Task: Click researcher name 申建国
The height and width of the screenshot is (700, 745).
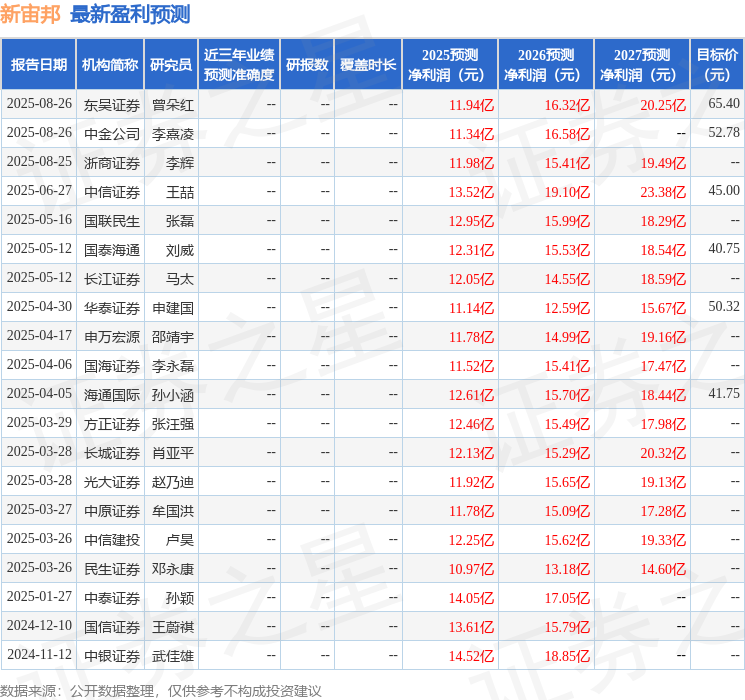Action: (173, 308)
